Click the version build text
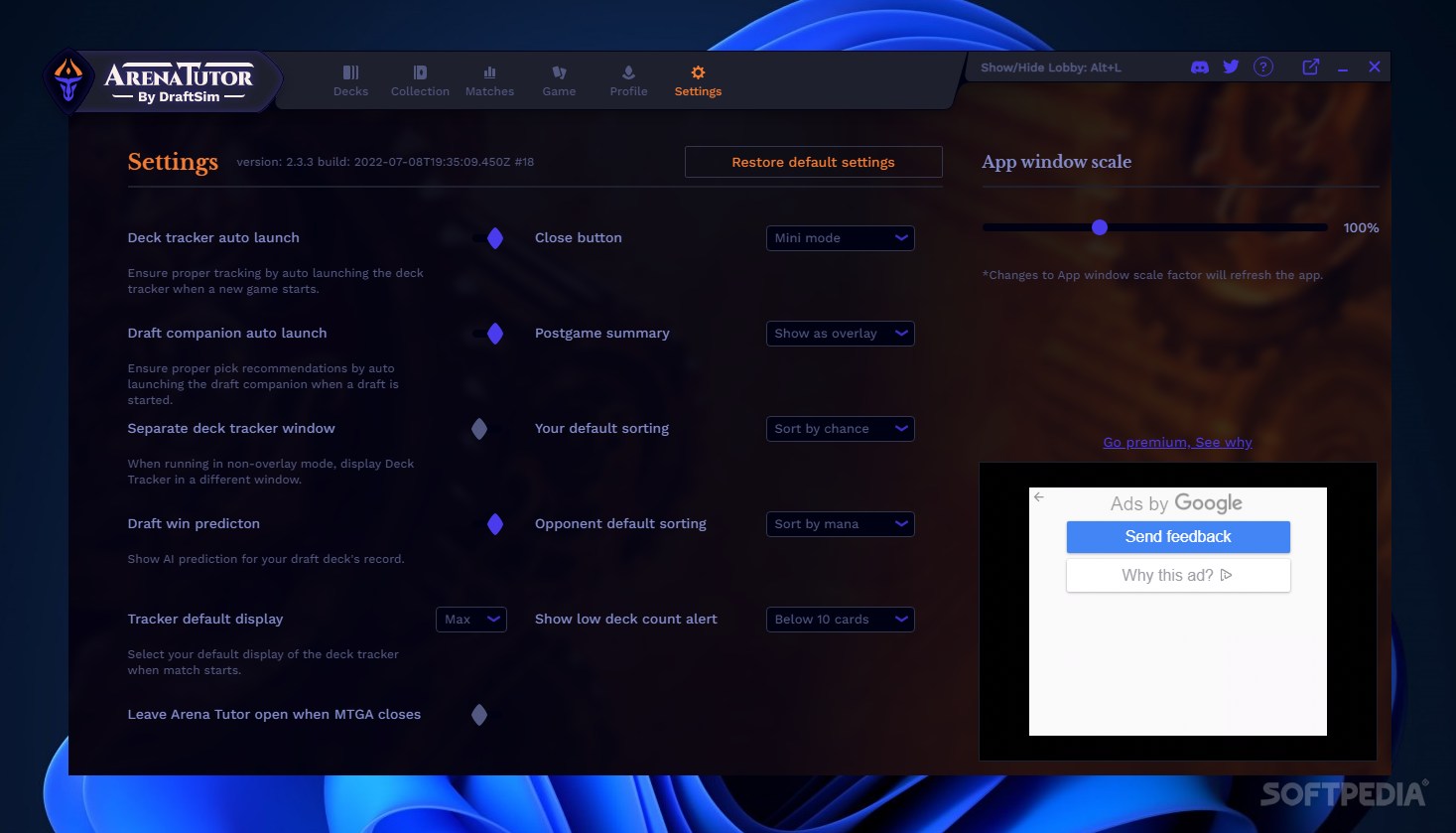The width and height of the screenshot is (1456, 833). coord(385,162)
